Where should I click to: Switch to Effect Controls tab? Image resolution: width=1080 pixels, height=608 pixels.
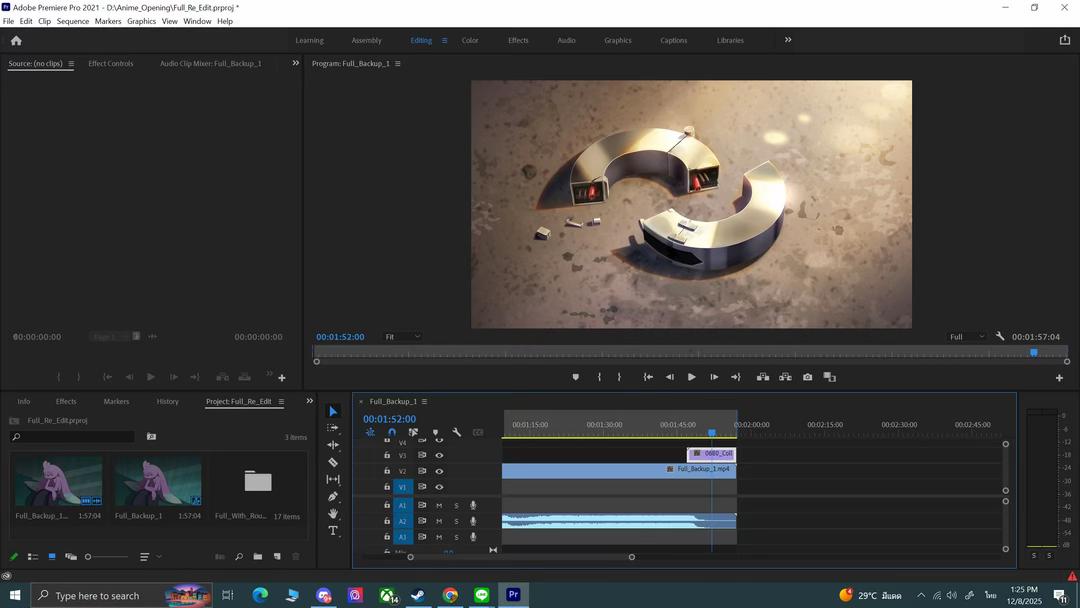(x=111, y=63)
